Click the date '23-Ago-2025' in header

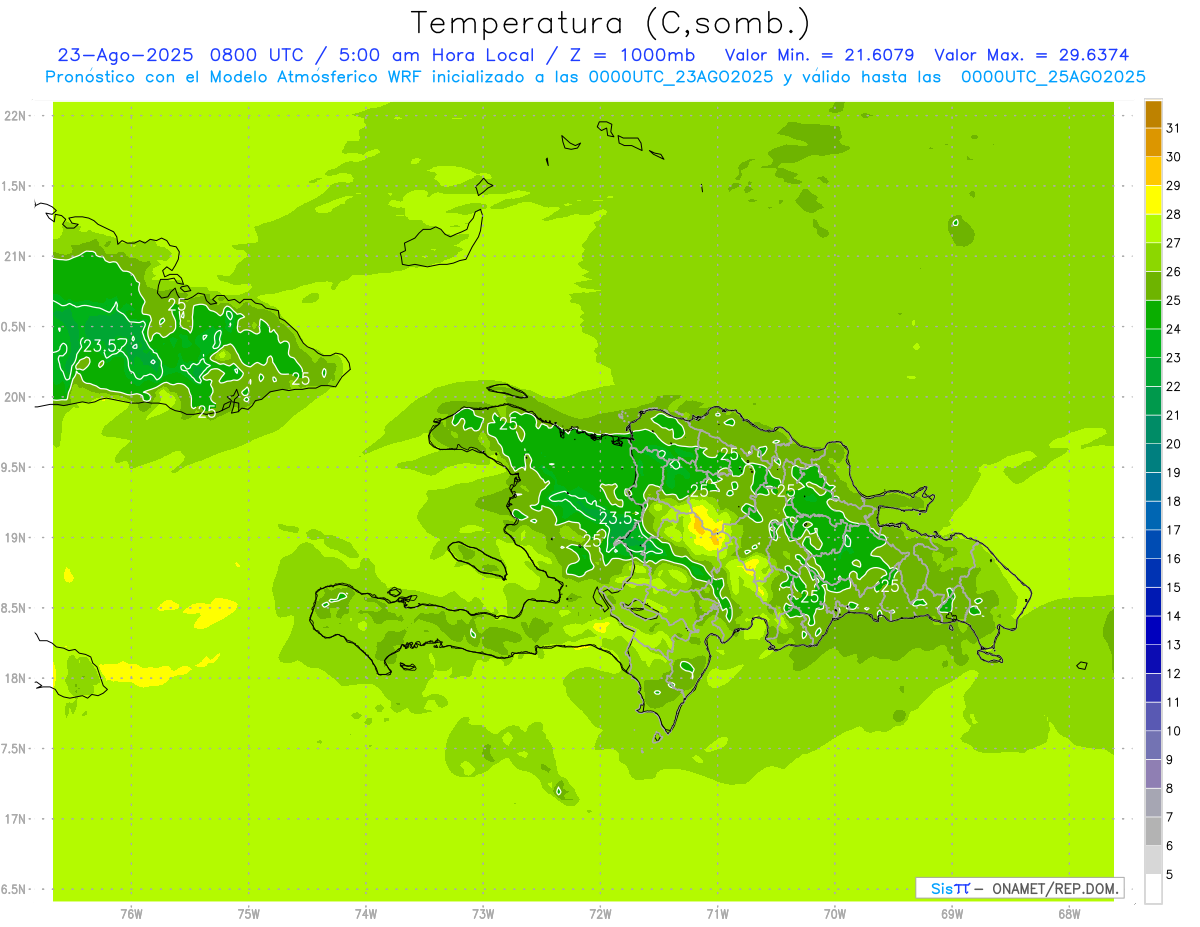[x=124, y=55]
